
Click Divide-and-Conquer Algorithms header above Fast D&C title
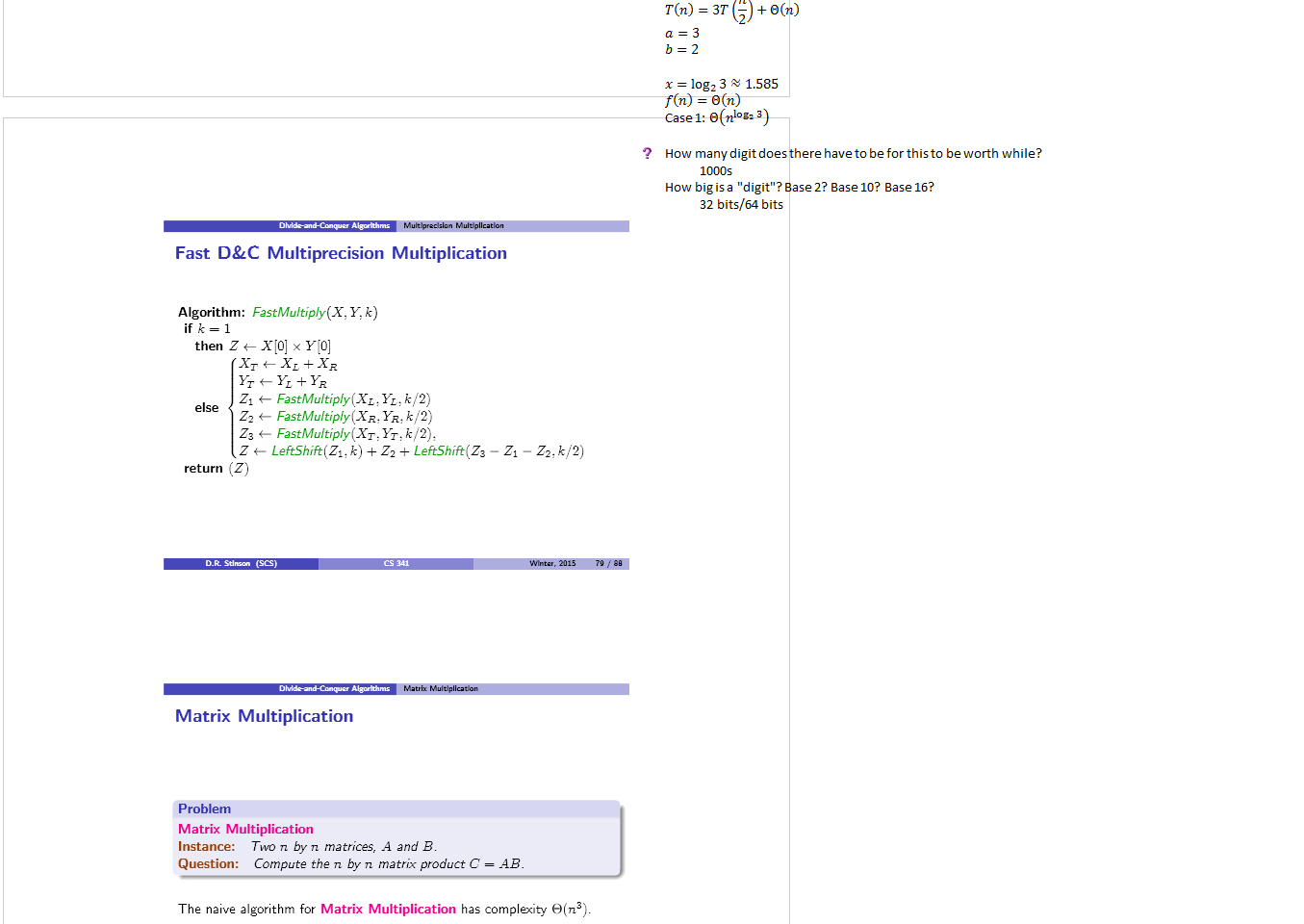[334, 226]
